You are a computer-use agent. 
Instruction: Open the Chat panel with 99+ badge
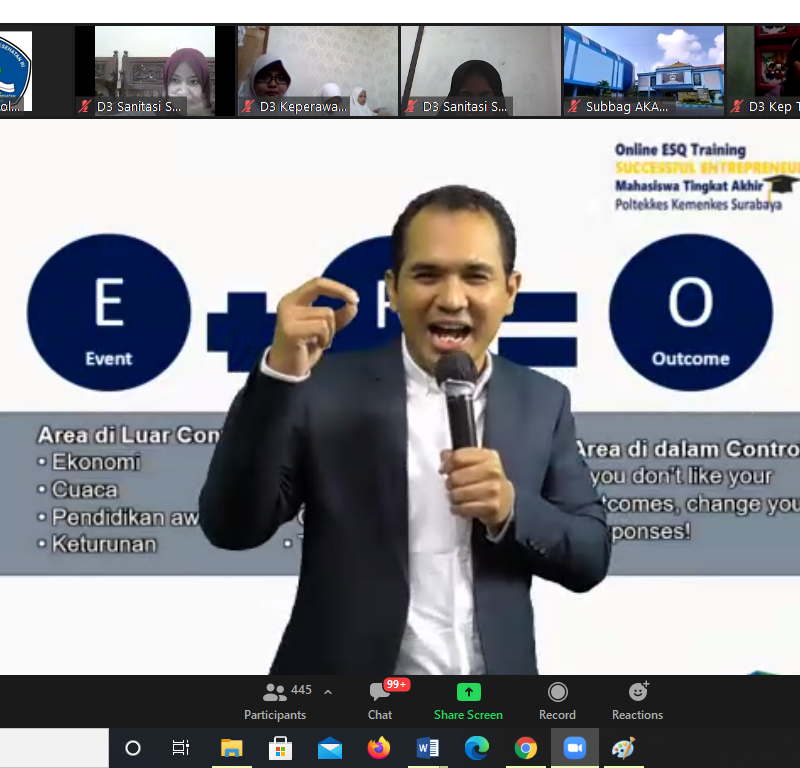pos(380,701)
